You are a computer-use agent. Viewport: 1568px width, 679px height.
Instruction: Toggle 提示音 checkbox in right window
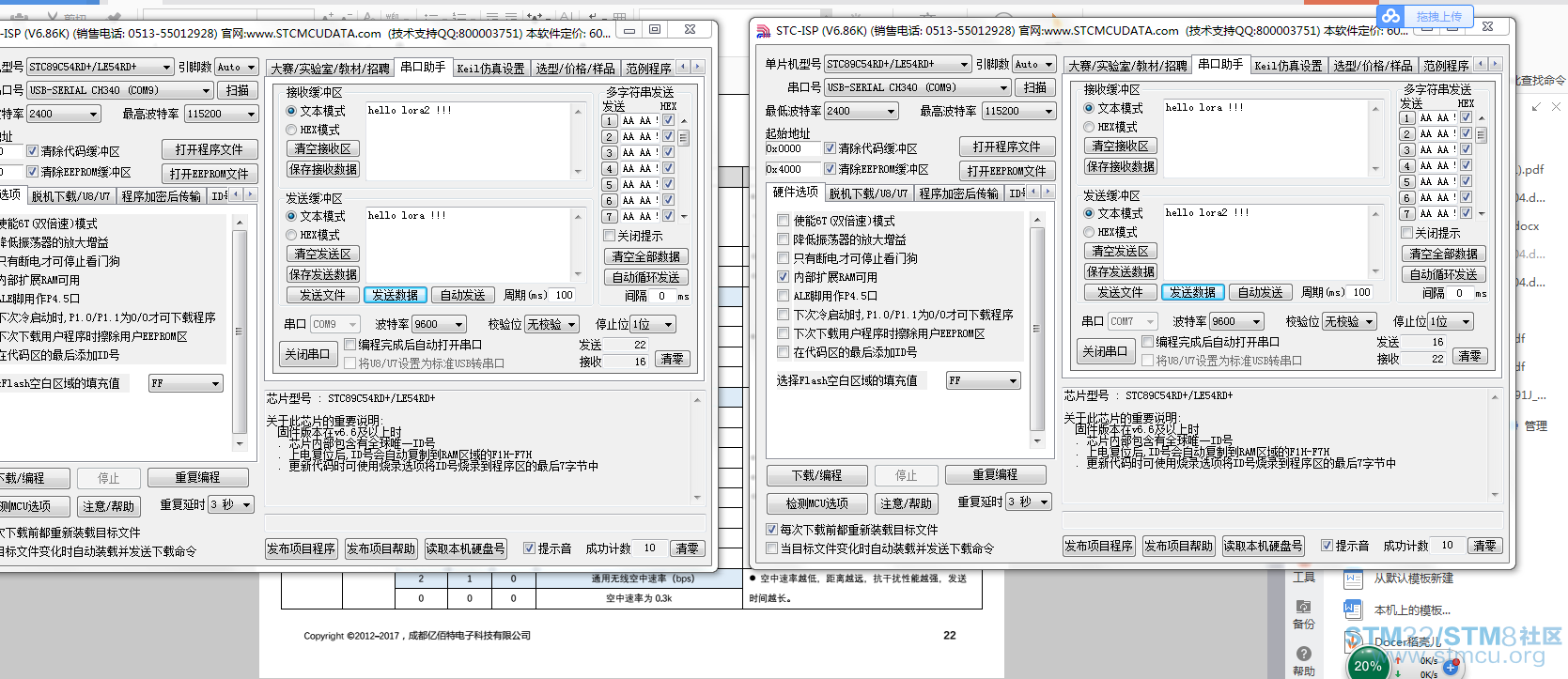pyautogui.click(x=1327, y=545)
